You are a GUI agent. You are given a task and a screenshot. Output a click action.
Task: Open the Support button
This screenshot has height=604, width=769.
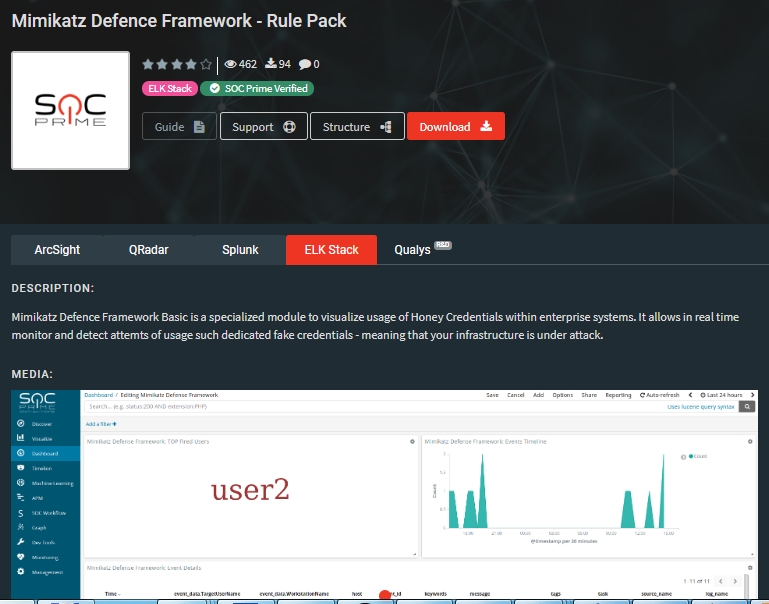pyautogui.click(x=263, y=126)
